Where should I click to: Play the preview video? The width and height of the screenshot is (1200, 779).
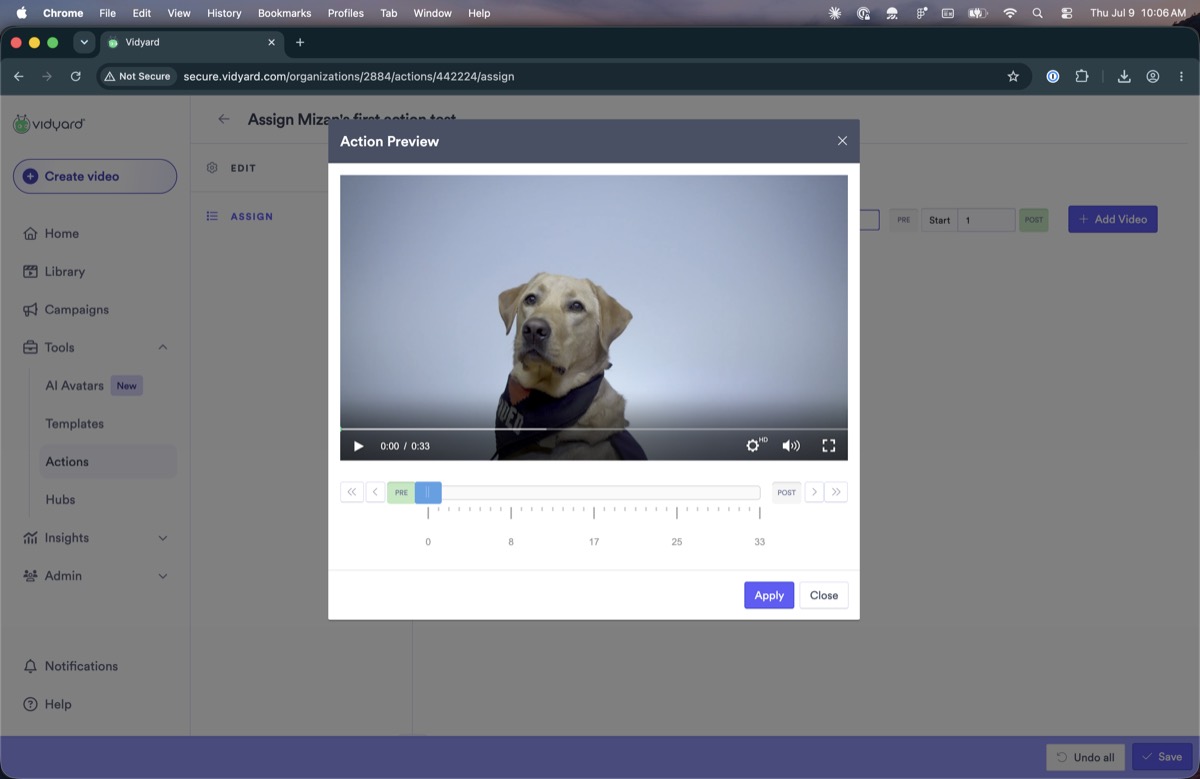359,446
